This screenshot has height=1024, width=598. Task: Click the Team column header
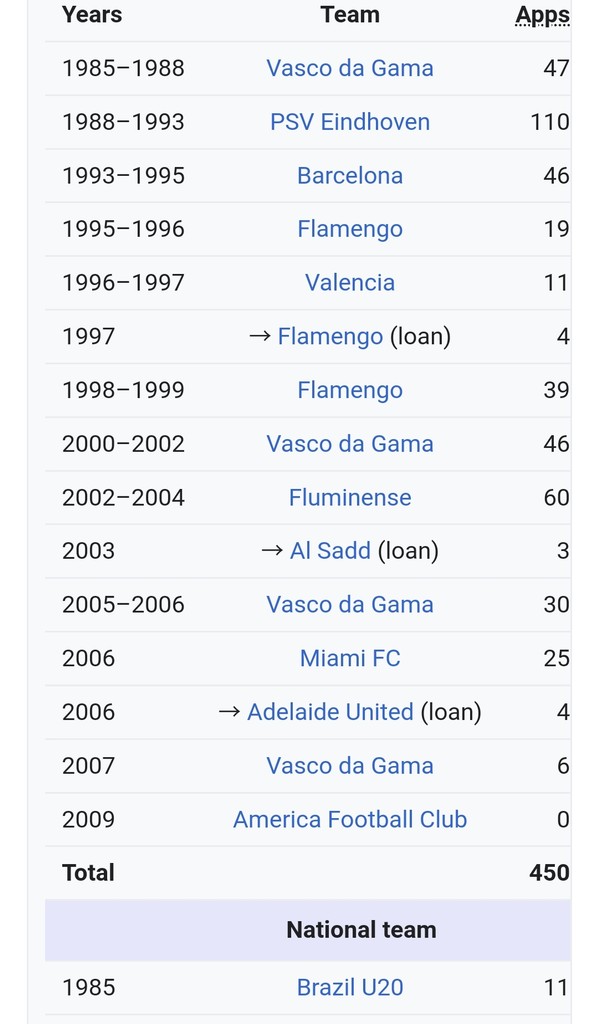pos(350,15)
